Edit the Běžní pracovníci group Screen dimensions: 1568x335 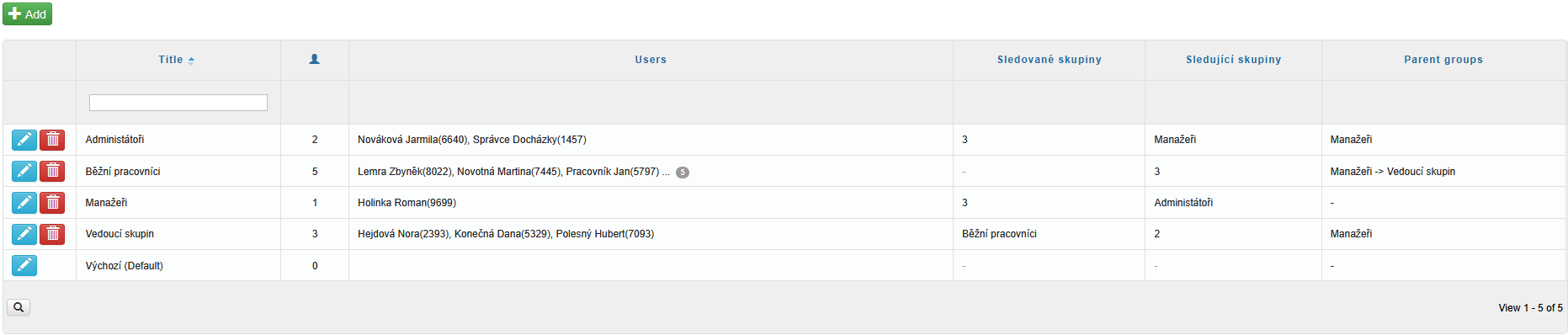tap(24, 171)
